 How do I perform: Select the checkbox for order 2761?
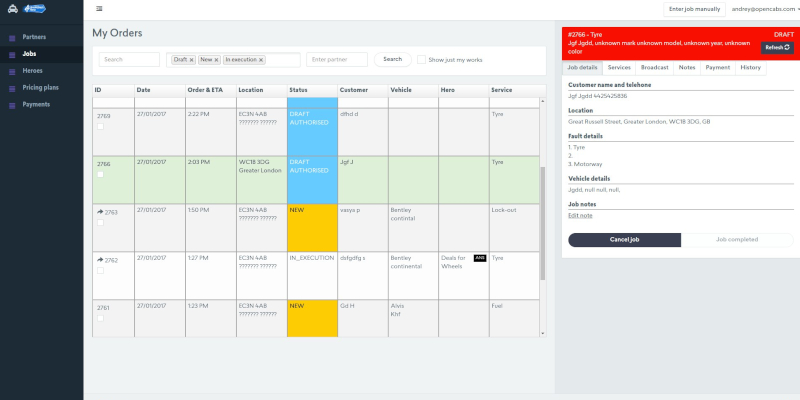click(x=100, y=318)
